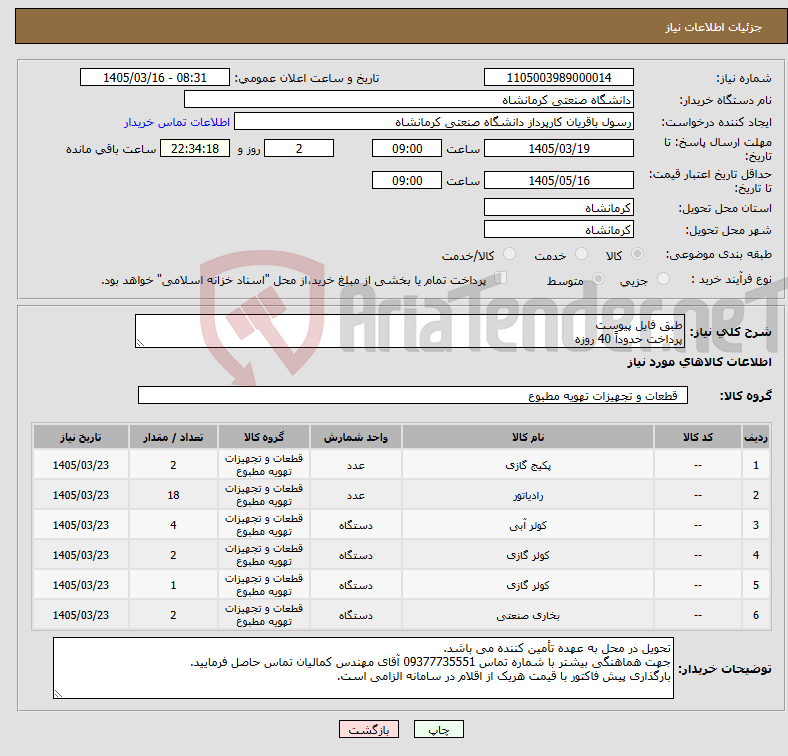Viewport: 788px width, 756px height.
Task: Choose the جزیی purchase process option
Action: pos(663,278)
